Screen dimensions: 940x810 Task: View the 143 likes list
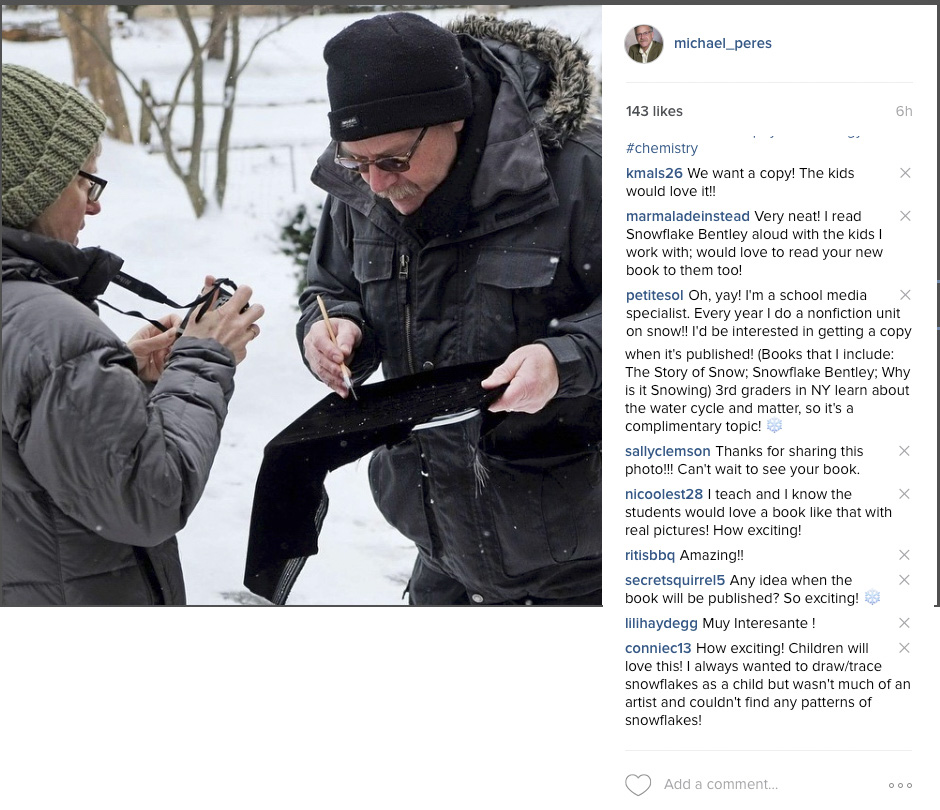[x=654, y=112]
